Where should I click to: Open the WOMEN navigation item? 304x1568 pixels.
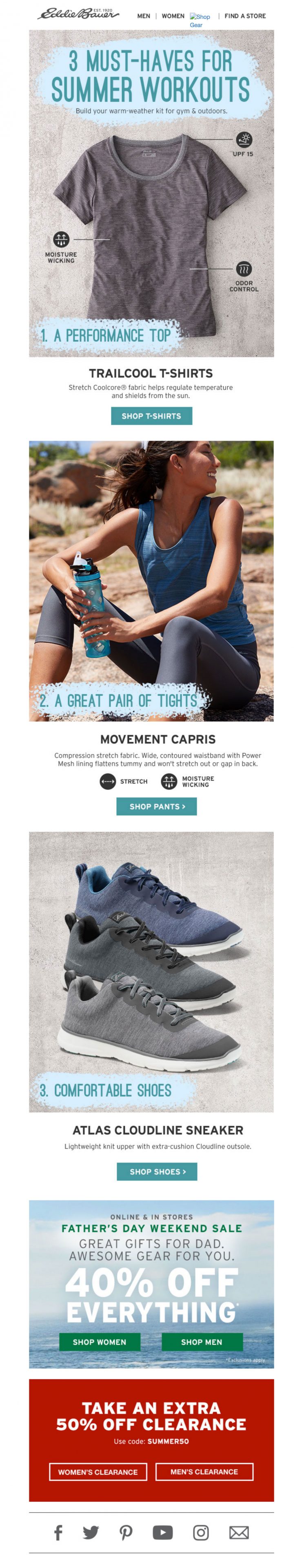pyautogui.click(x=173, y=16)
